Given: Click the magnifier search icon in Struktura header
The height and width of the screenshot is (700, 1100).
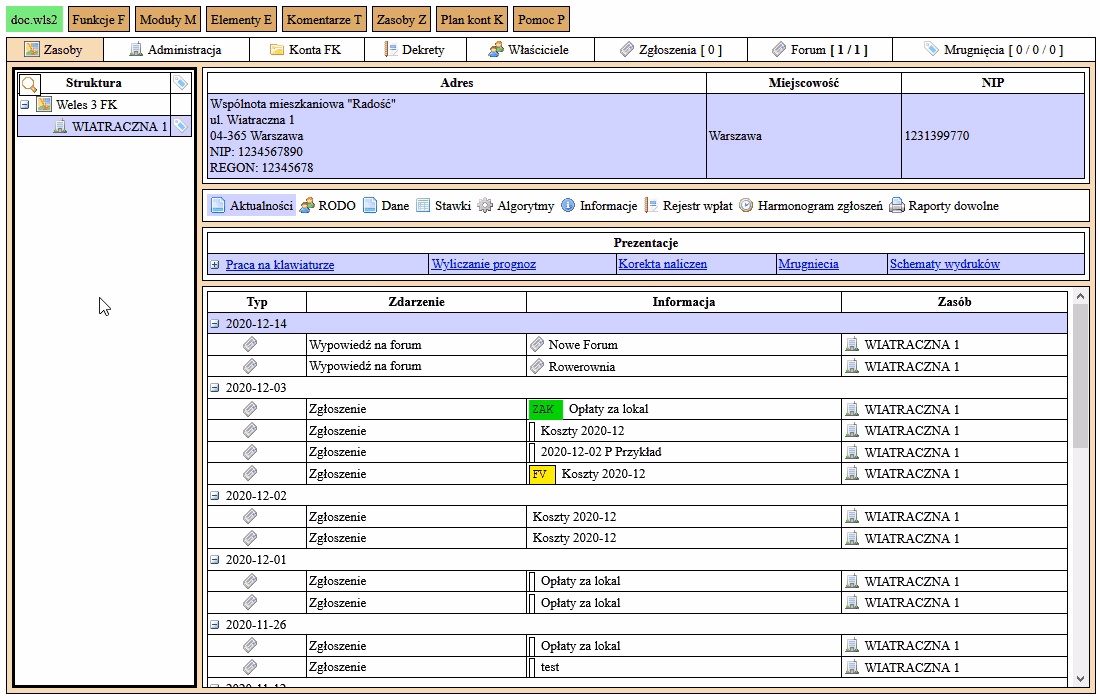Looking at the screenshot, I should pos(29,84).
